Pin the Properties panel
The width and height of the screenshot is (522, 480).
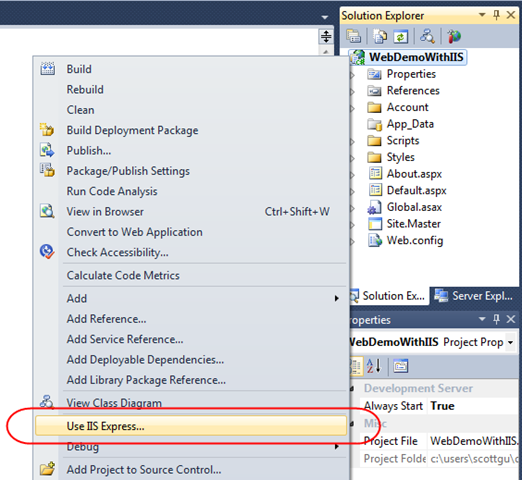pos(496,319)
